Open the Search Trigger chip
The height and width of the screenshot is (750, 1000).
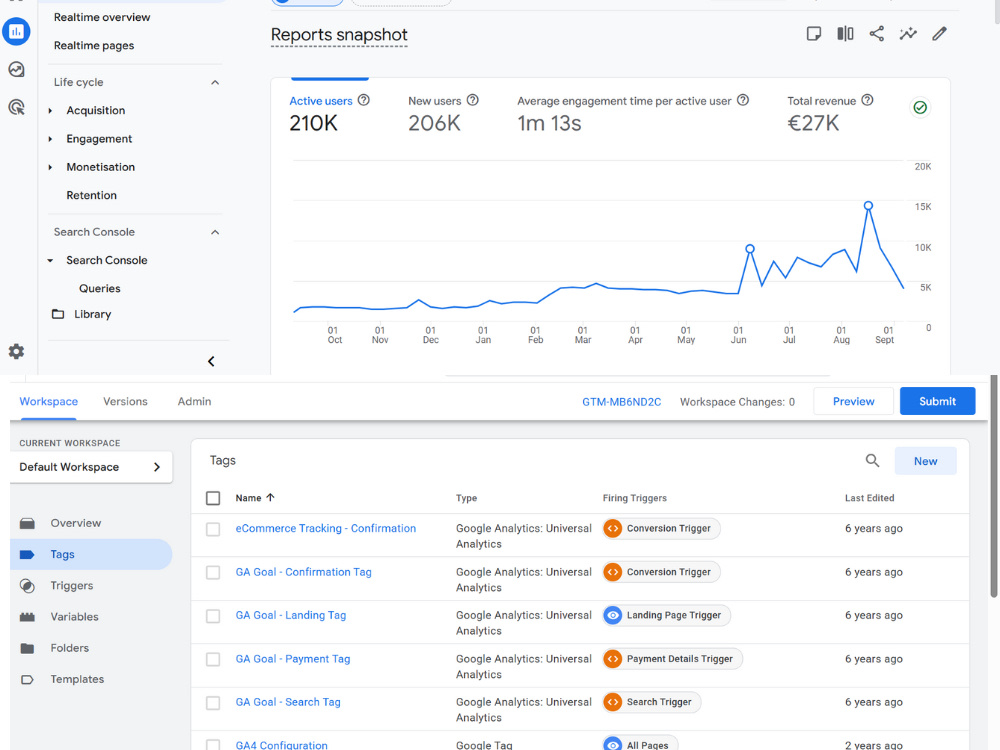click(652, 702)
